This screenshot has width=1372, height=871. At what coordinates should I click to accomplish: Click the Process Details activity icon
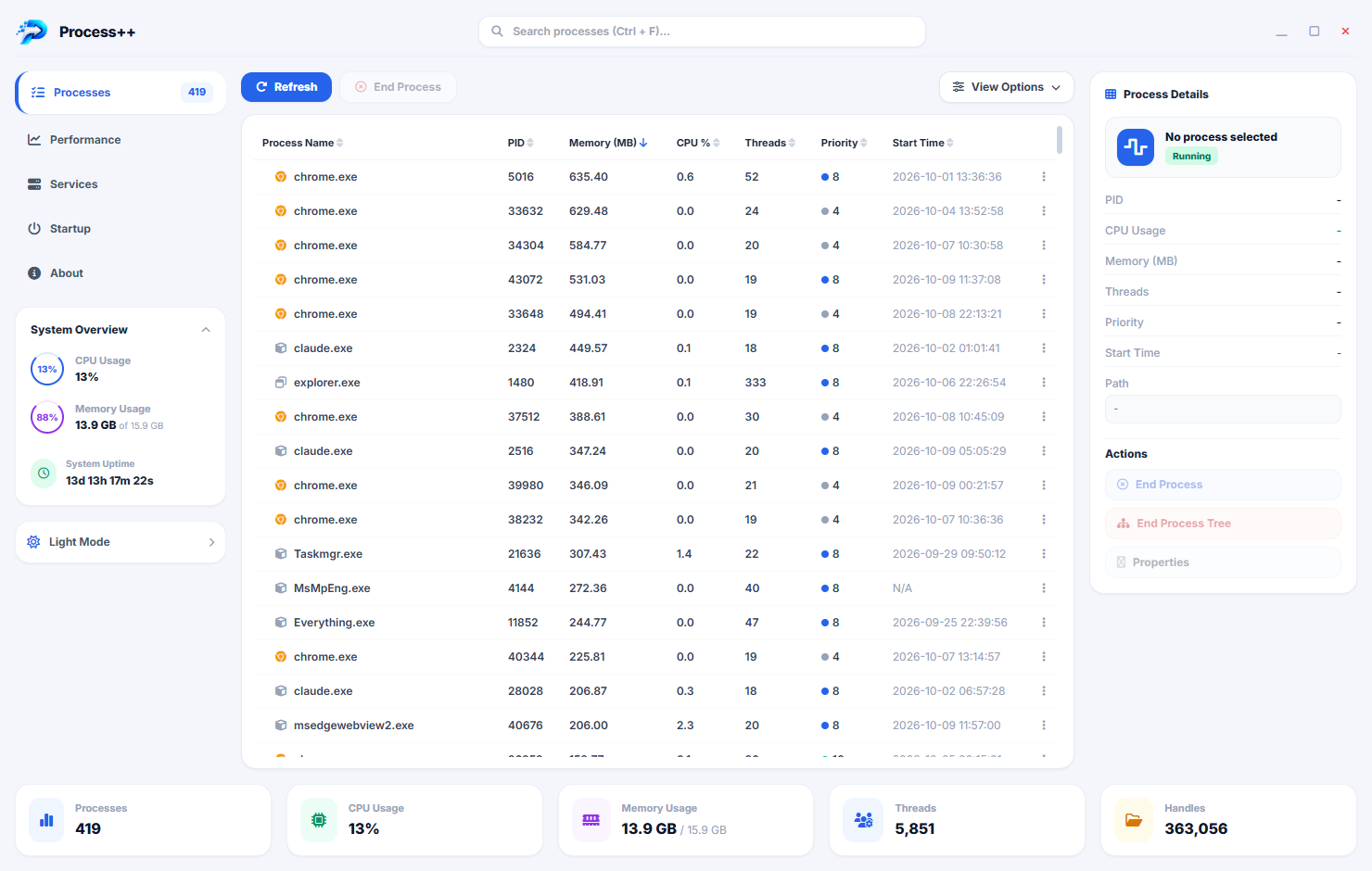pyautogui.click(x=1136, y=147)
